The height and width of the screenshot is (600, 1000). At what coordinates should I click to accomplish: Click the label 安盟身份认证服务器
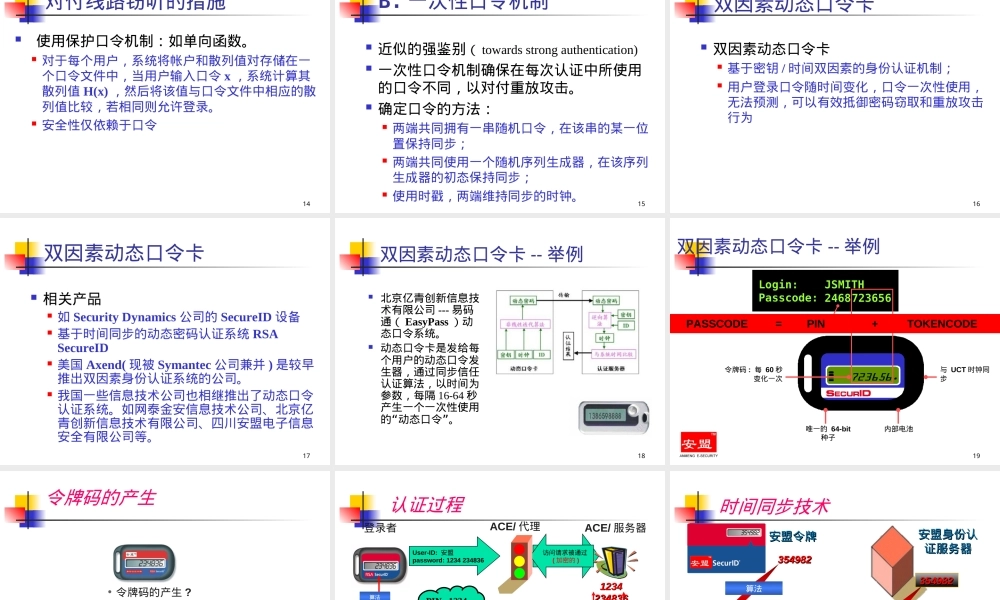click(948, 541)
